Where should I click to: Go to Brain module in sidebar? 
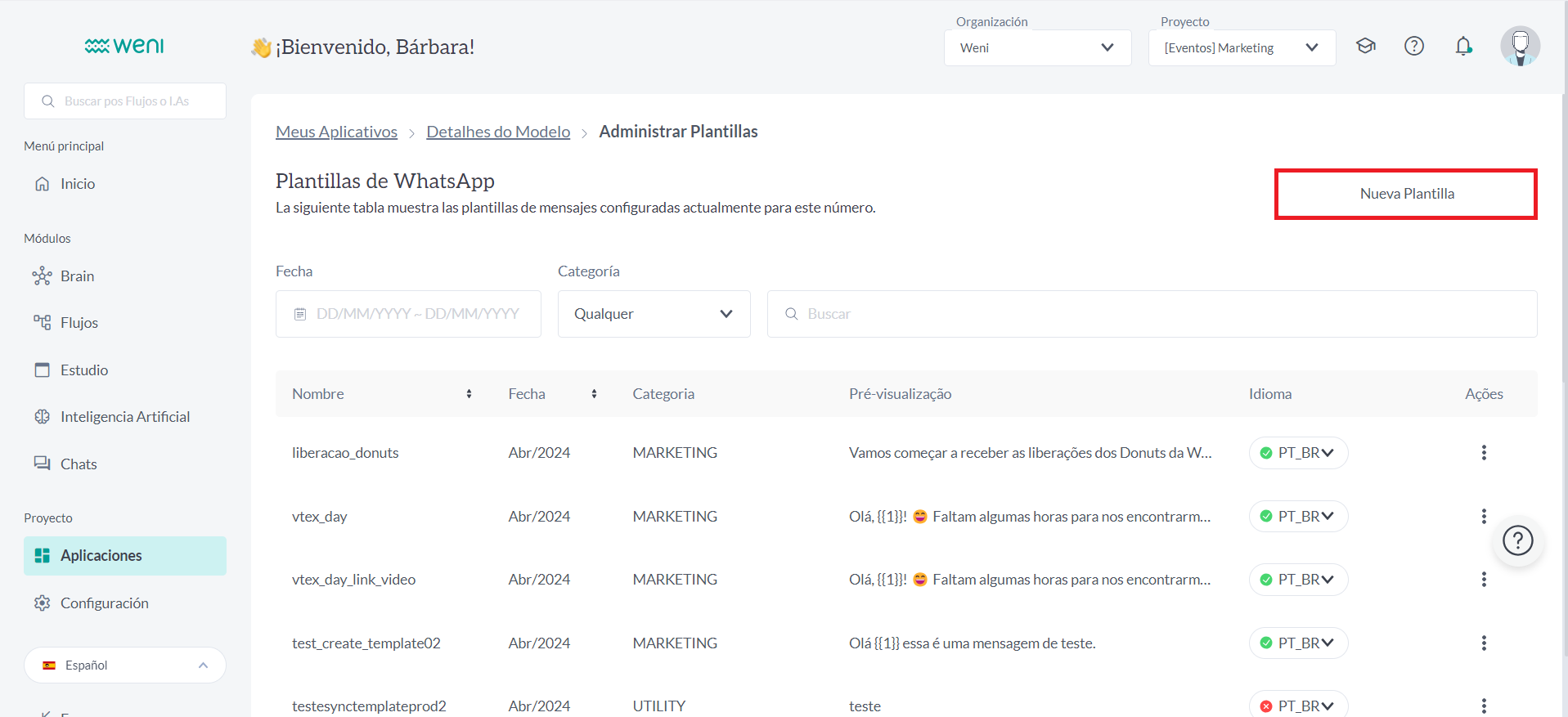click(x=77, y=276)
